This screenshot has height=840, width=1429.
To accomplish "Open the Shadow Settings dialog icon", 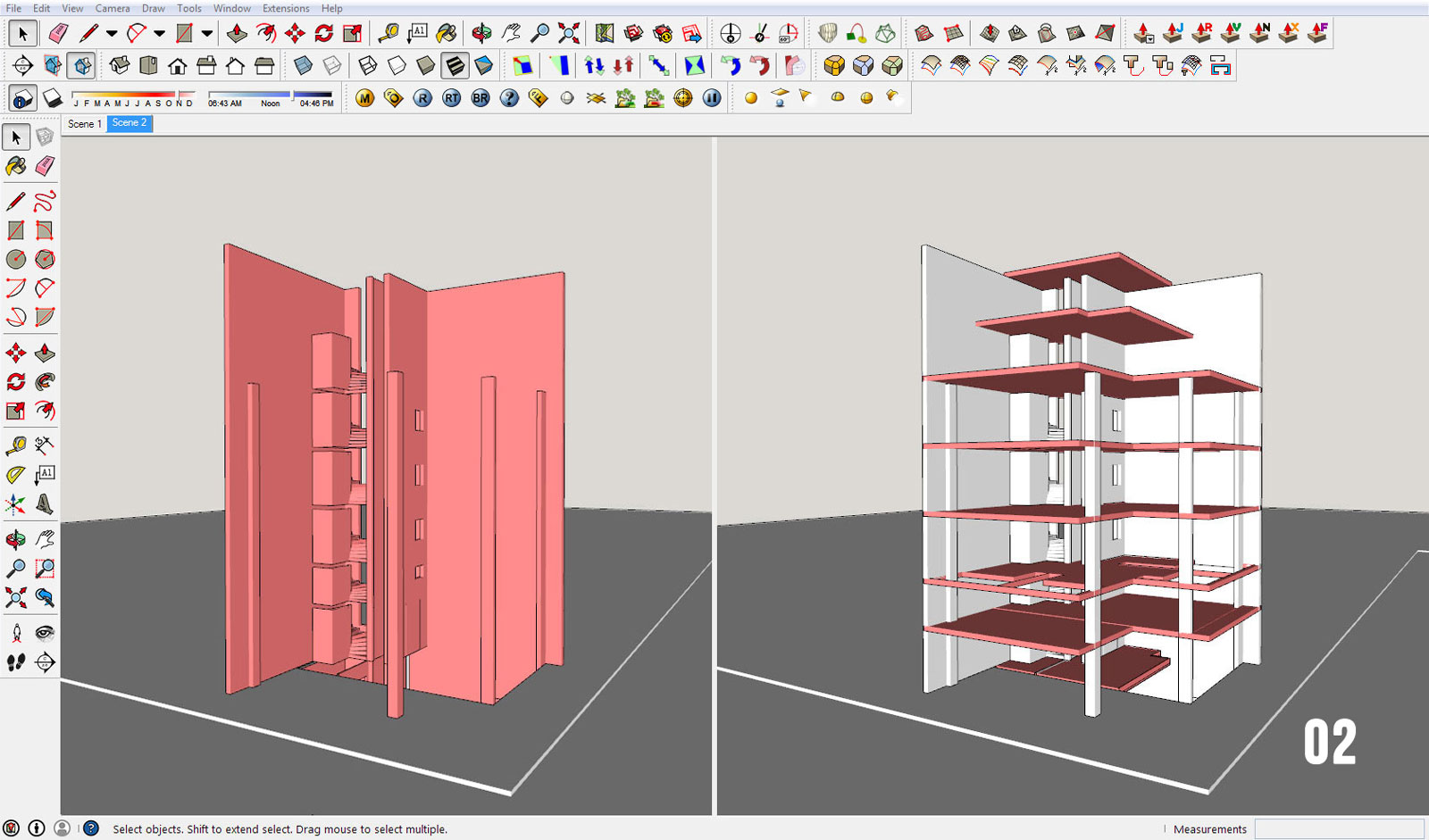I will pyautogui.click(x=21, y=98).
